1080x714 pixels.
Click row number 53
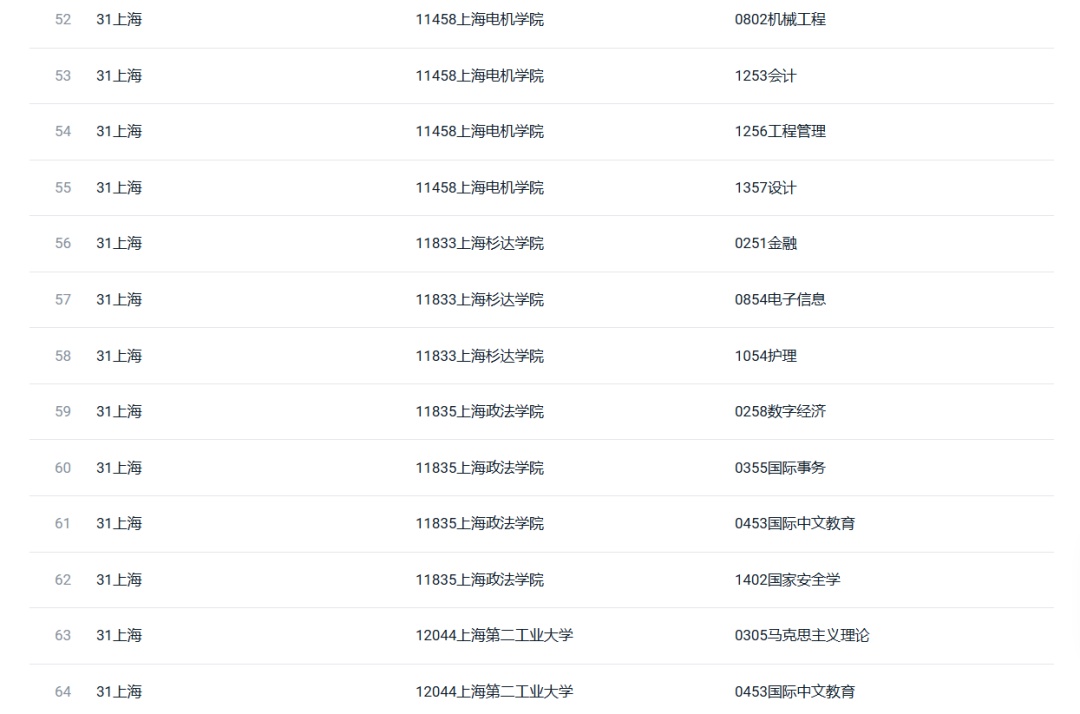coord(63,76)
